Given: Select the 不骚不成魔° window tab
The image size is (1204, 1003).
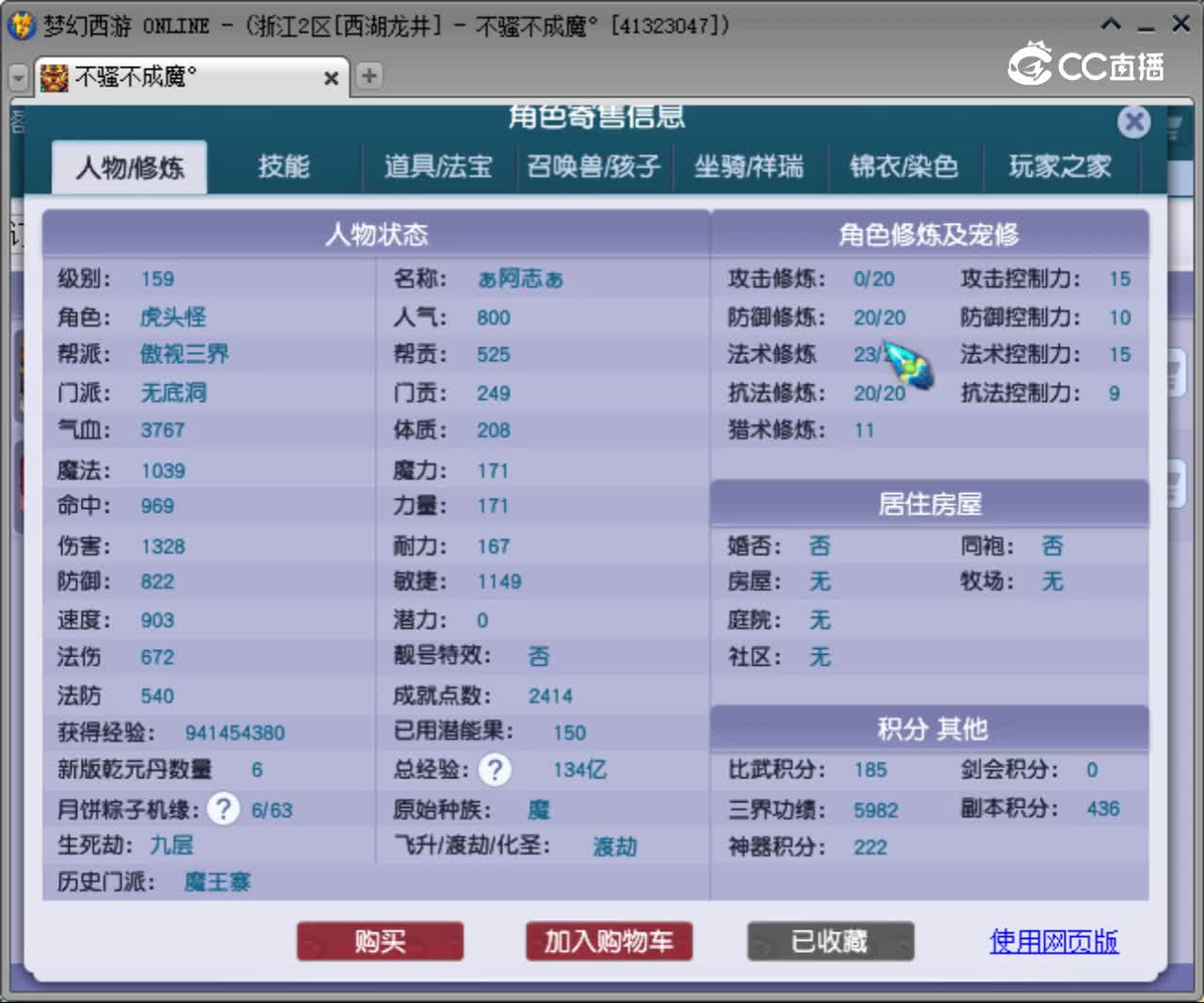Looking at the screenshot, I should 191,77.
